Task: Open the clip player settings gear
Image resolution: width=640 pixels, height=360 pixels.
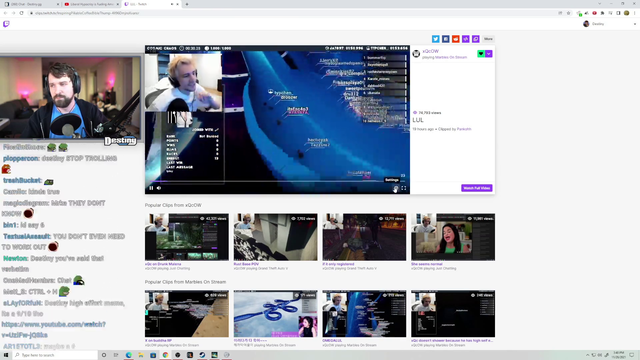Action: point(396,188)
